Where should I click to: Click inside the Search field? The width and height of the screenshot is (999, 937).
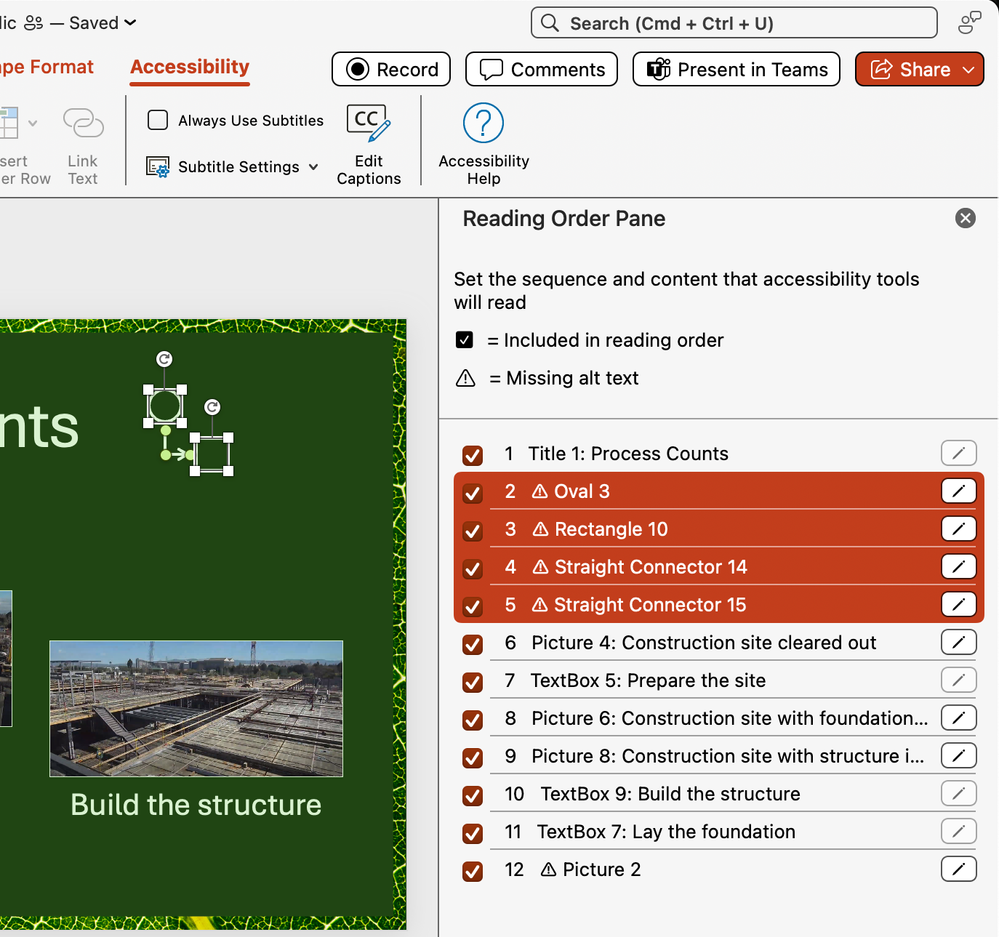pos(735,22)
